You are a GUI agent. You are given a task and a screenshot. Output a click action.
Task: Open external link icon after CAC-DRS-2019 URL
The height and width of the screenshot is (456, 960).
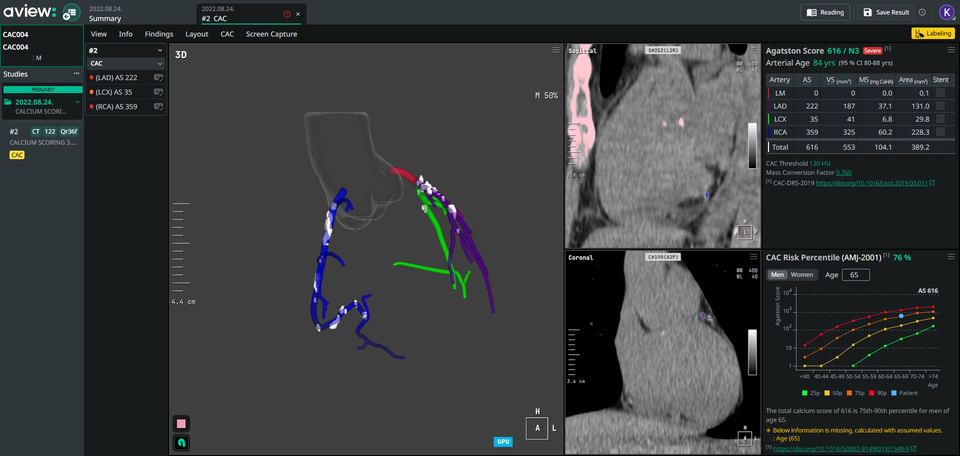pos(932,183)
